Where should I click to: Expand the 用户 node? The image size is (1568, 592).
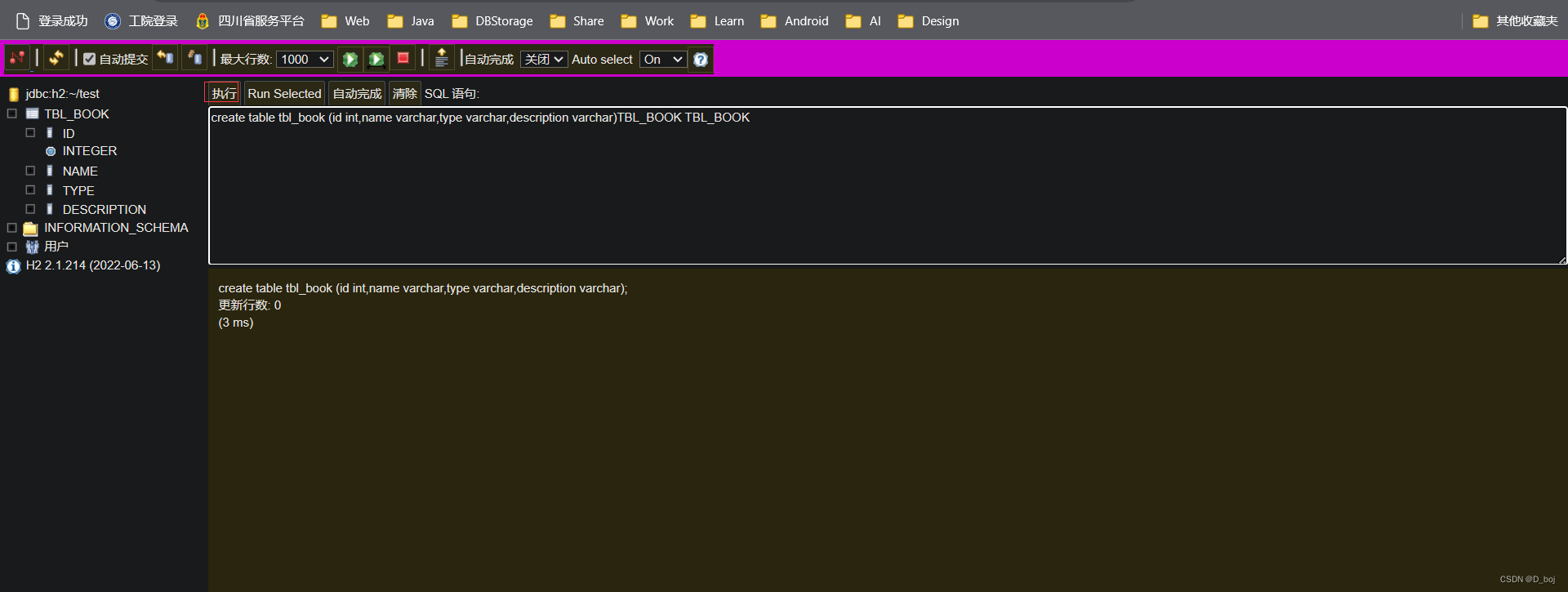tap(11, 247)
